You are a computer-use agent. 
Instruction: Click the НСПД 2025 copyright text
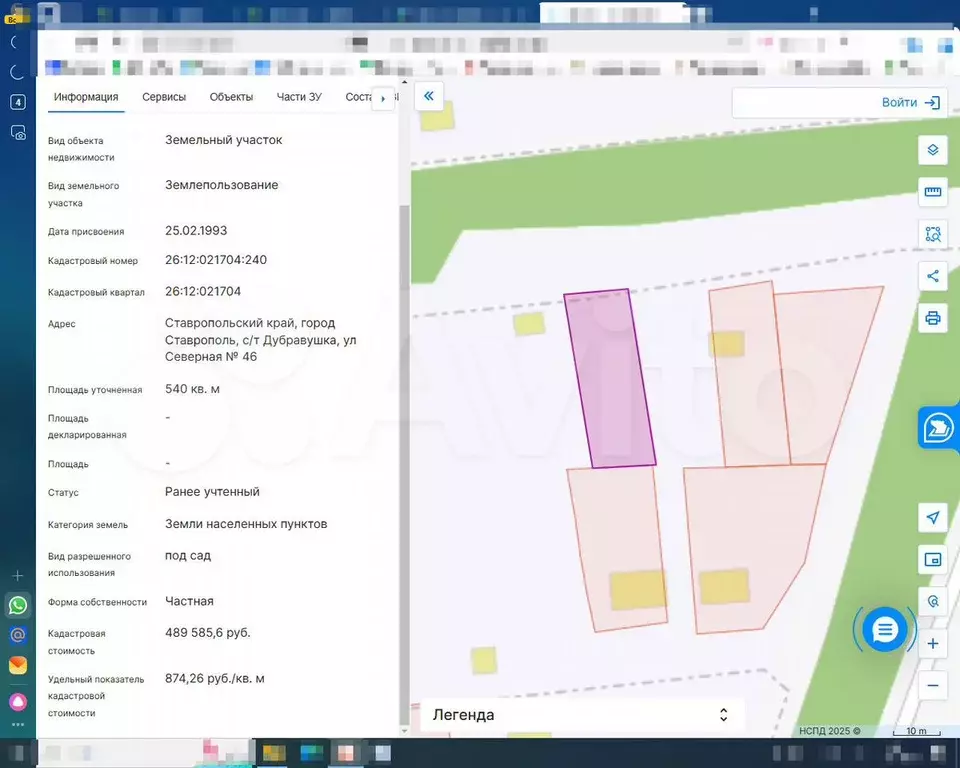[x=830, y=731]
